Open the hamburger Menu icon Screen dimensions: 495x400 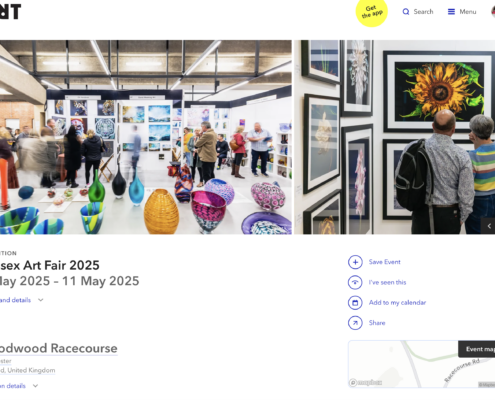pyautogui.click(x=451, y=12)
